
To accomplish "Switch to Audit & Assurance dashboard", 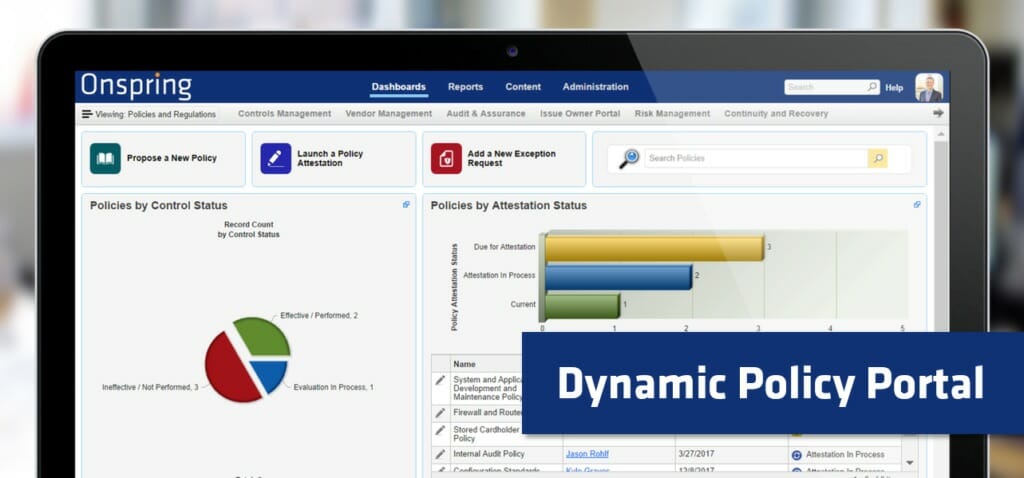I will point(486,114).
